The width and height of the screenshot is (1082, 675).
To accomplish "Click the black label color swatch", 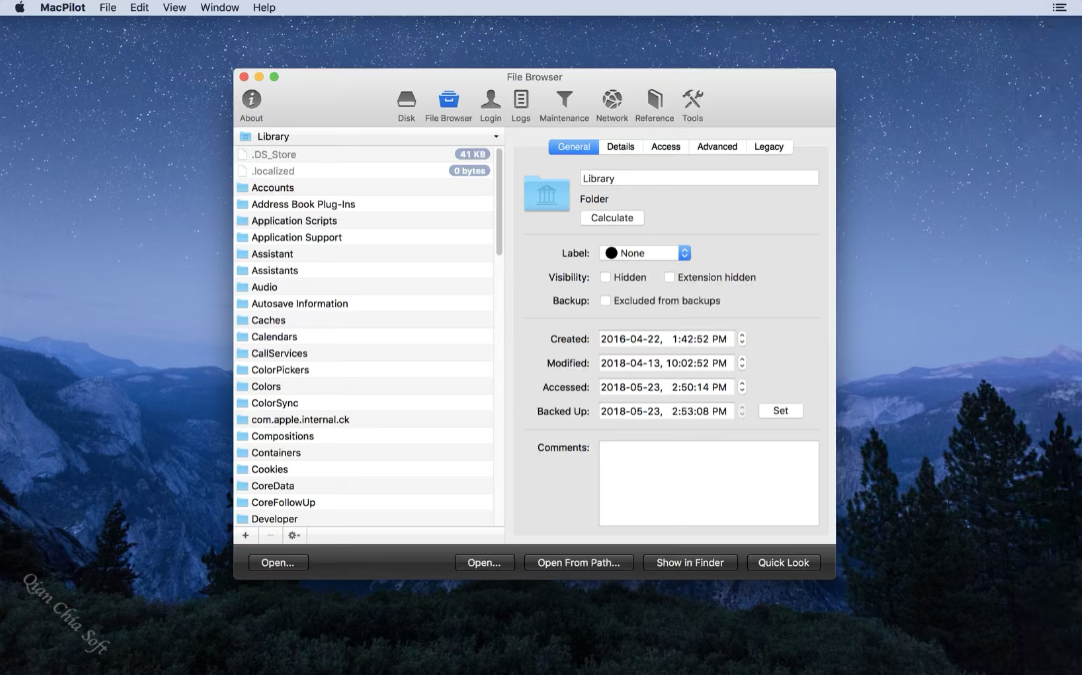I will click(x=611, y=253).
